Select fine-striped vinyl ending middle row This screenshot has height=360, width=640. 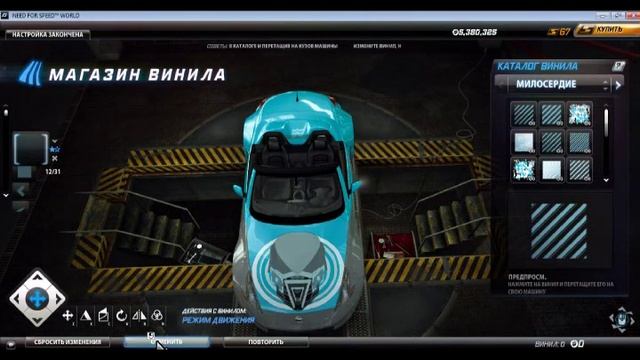coord(580,142)
